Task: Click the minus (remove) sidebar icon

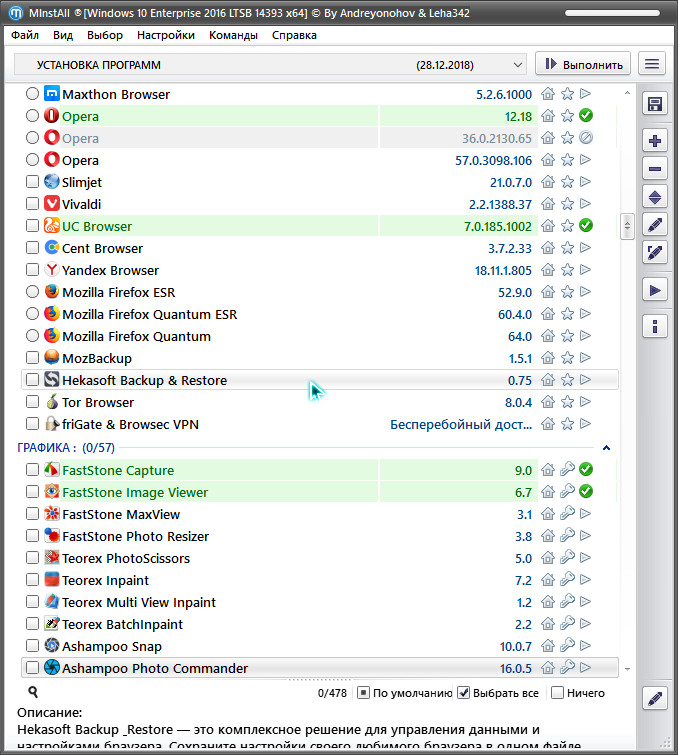Action: pos(655,169)
